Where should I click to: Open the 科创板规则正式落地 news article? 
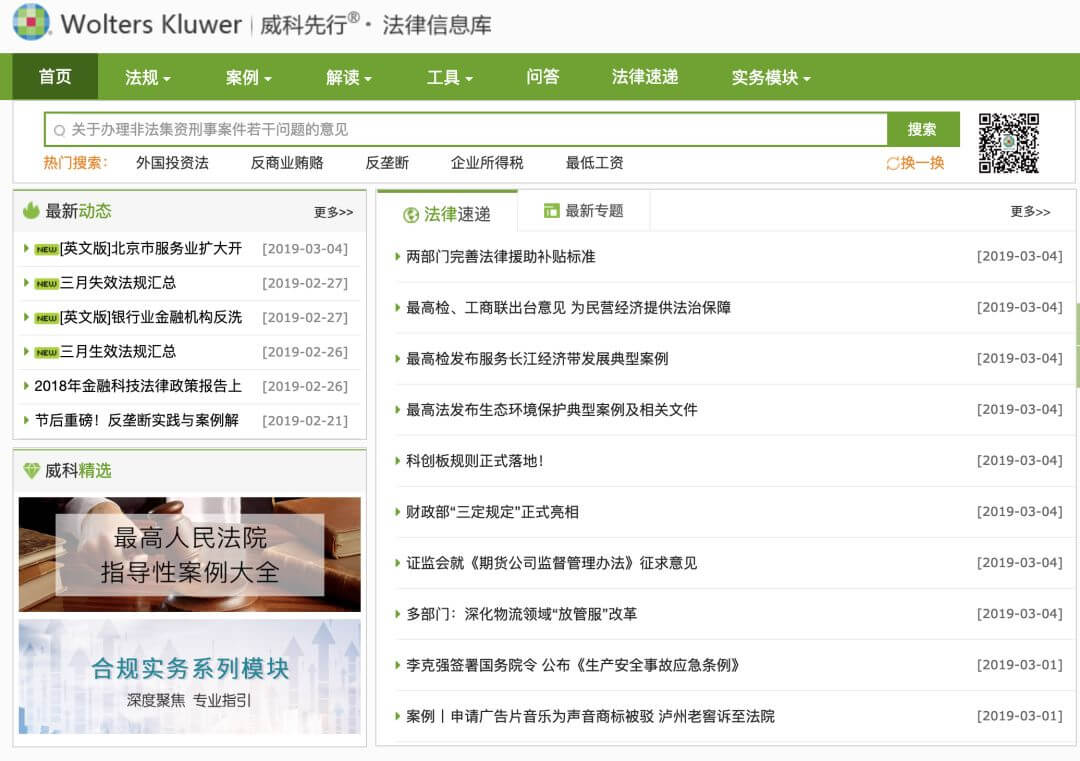pos(470,461)
